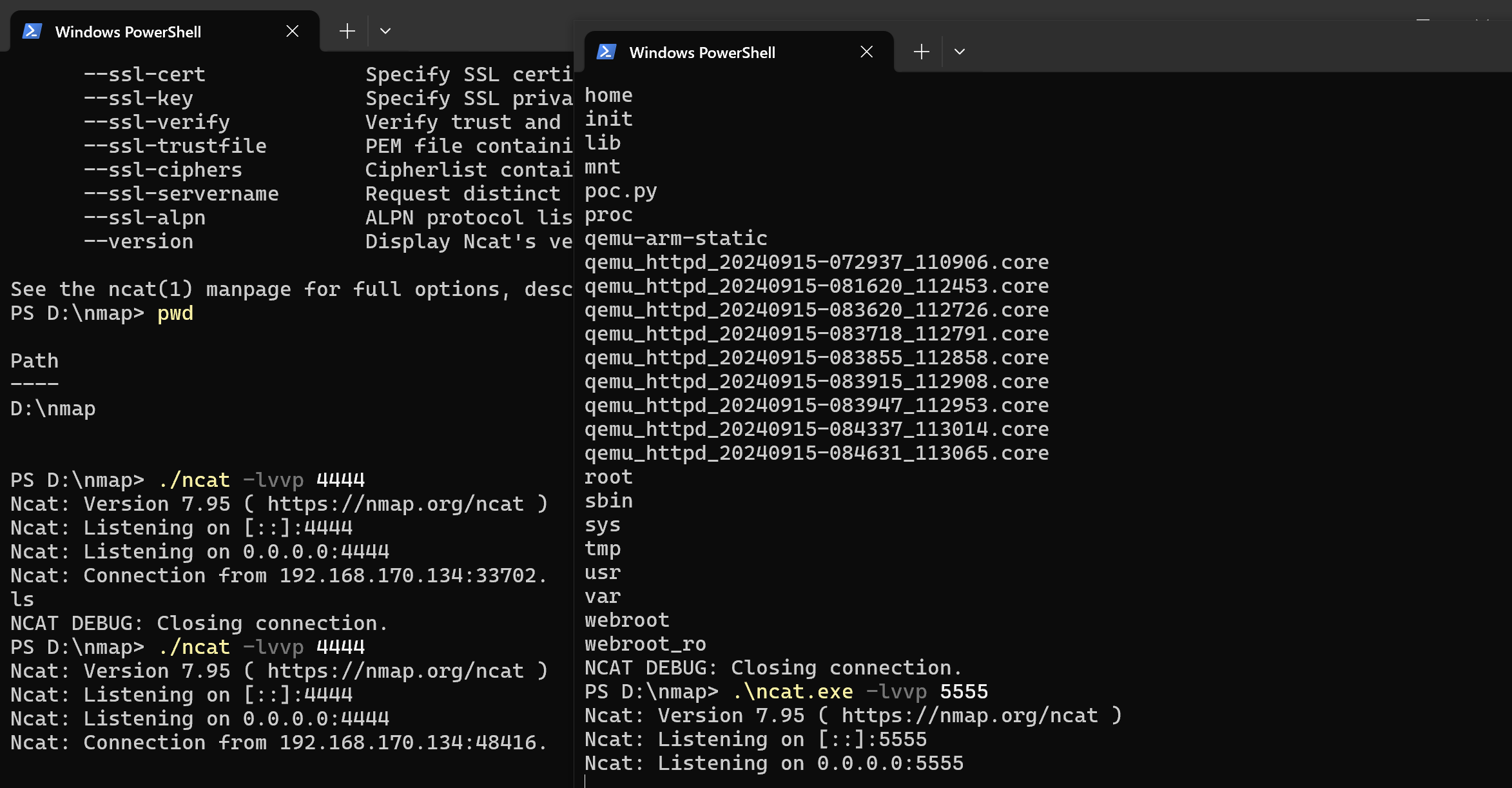Click 'qemu_httpd_20240915-083855_112858.core' entry
This screenshot has width=1512, height=788.
coord(817,358)
